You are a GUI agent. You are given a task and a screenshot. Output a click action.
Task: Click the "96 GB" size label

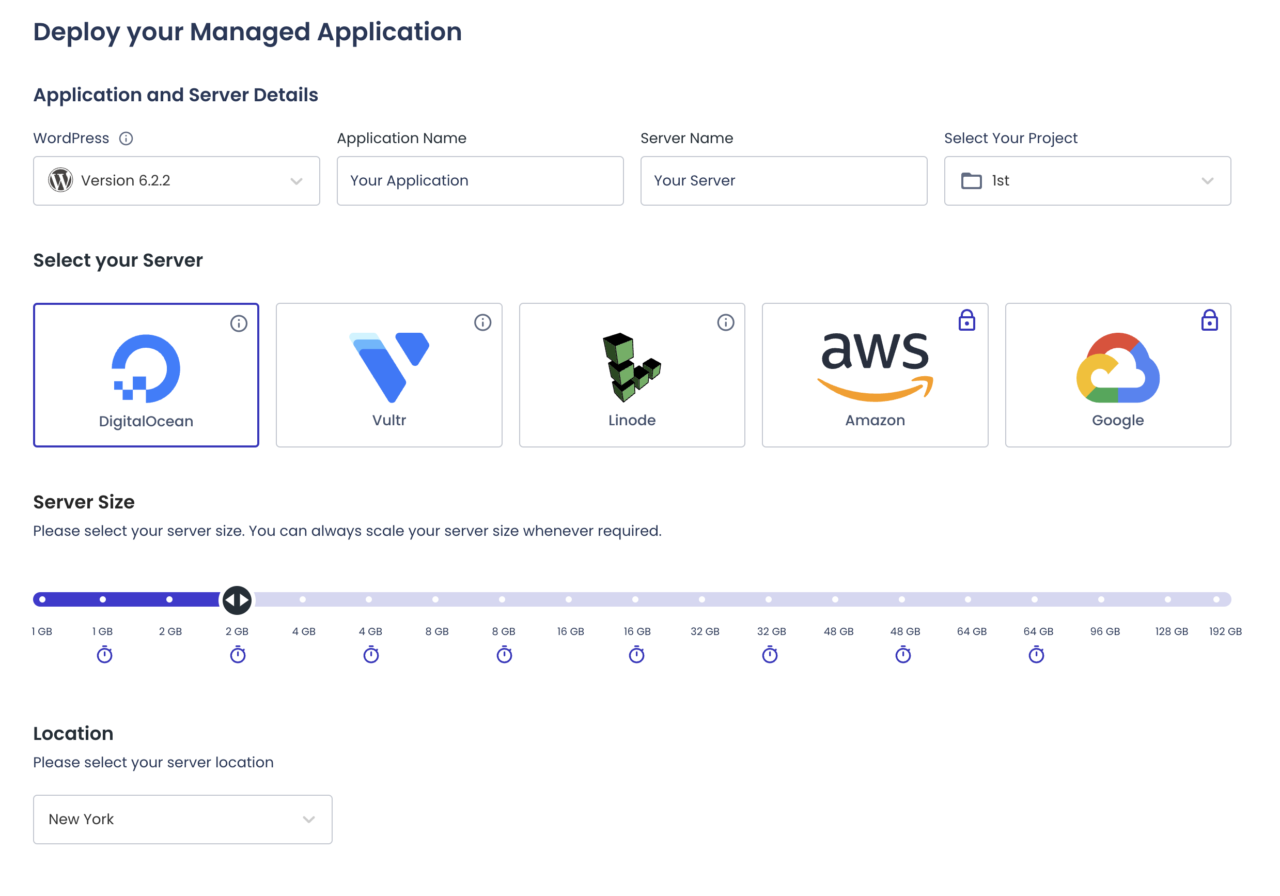[1105, 632]
